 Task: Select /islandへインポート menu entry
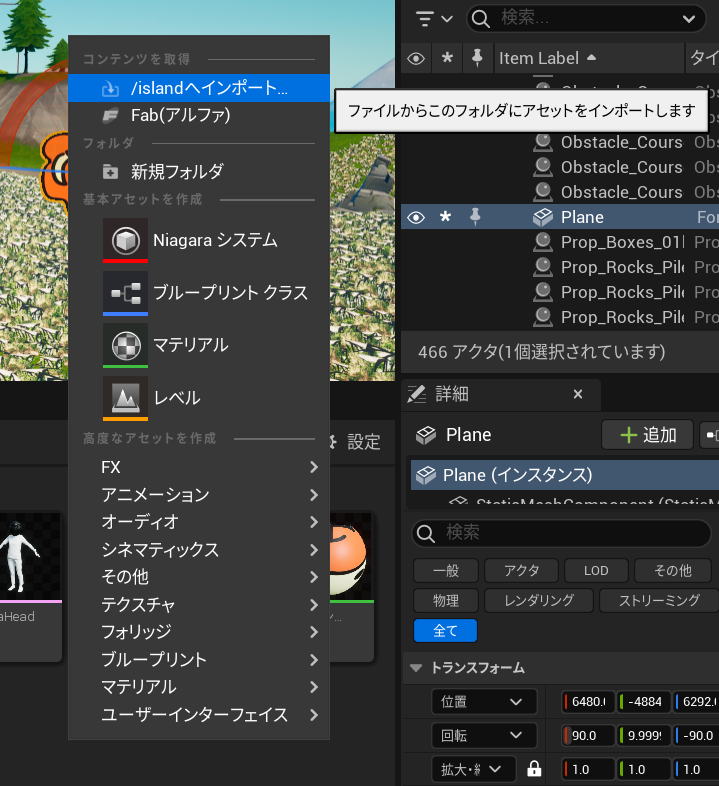point(199,88)
